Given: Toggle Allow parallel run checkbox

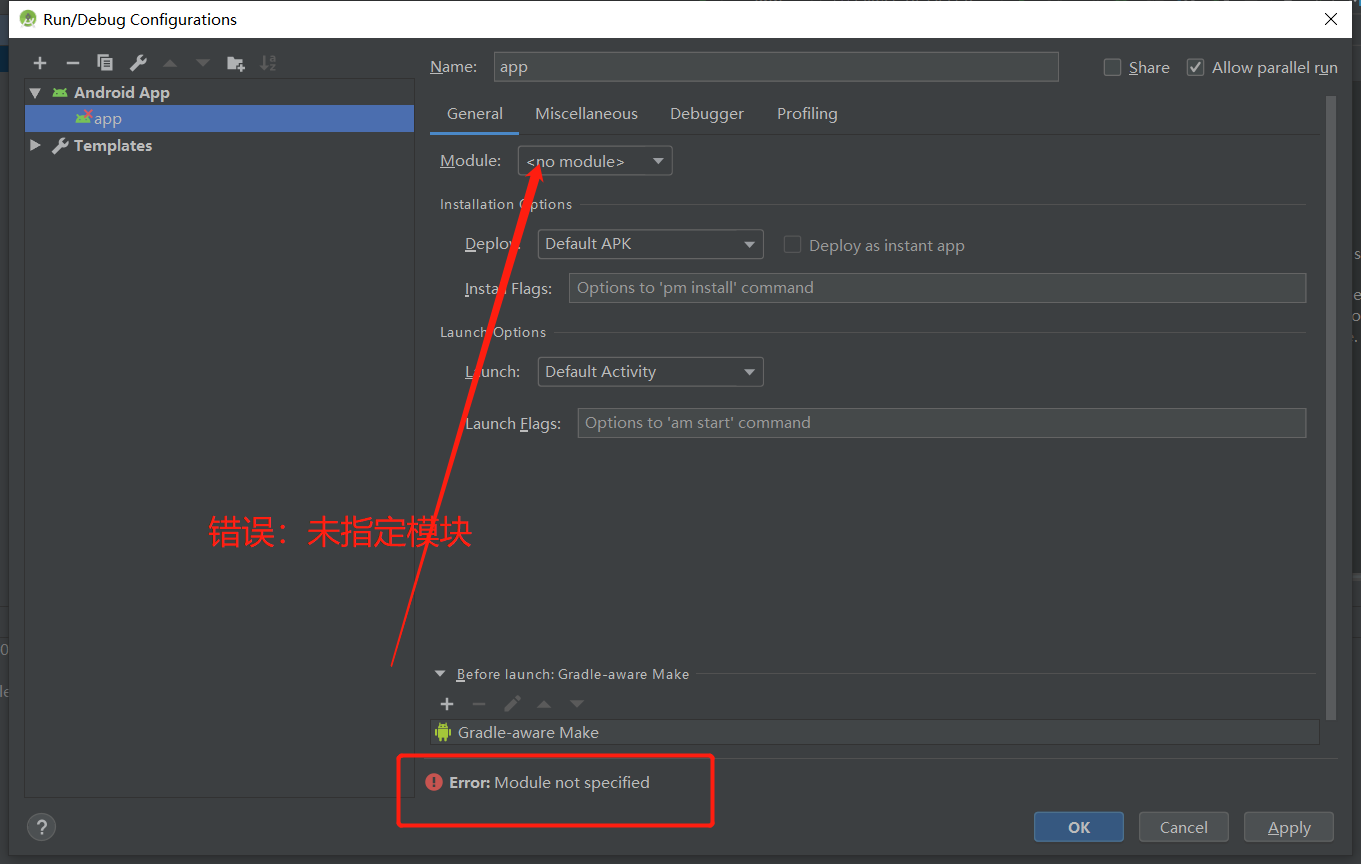Looking at the screenshot, I should tap(1195, 67).
